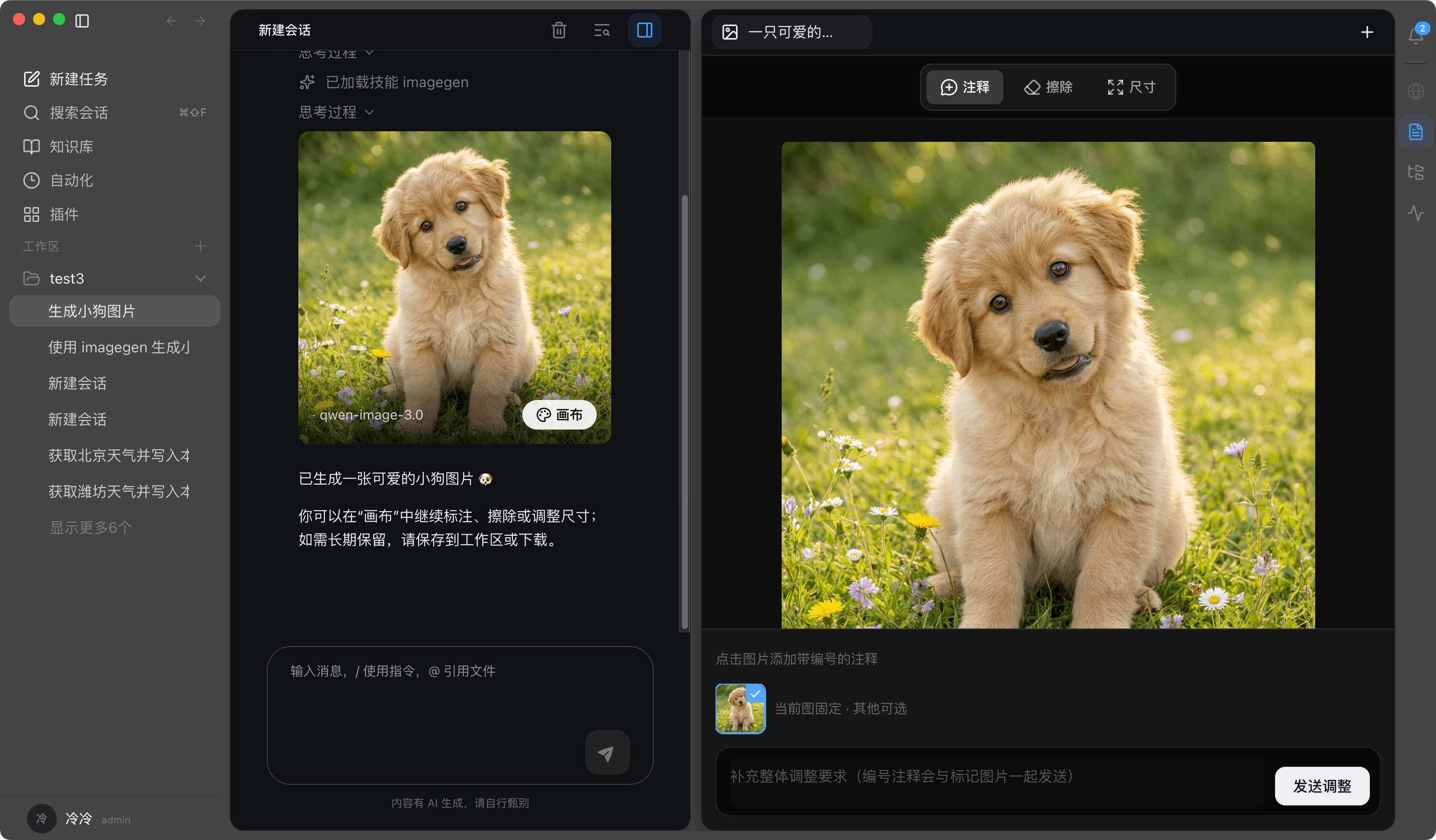Click the 发送调整 button
1436x840 pixels.
tap(1322, 786)
